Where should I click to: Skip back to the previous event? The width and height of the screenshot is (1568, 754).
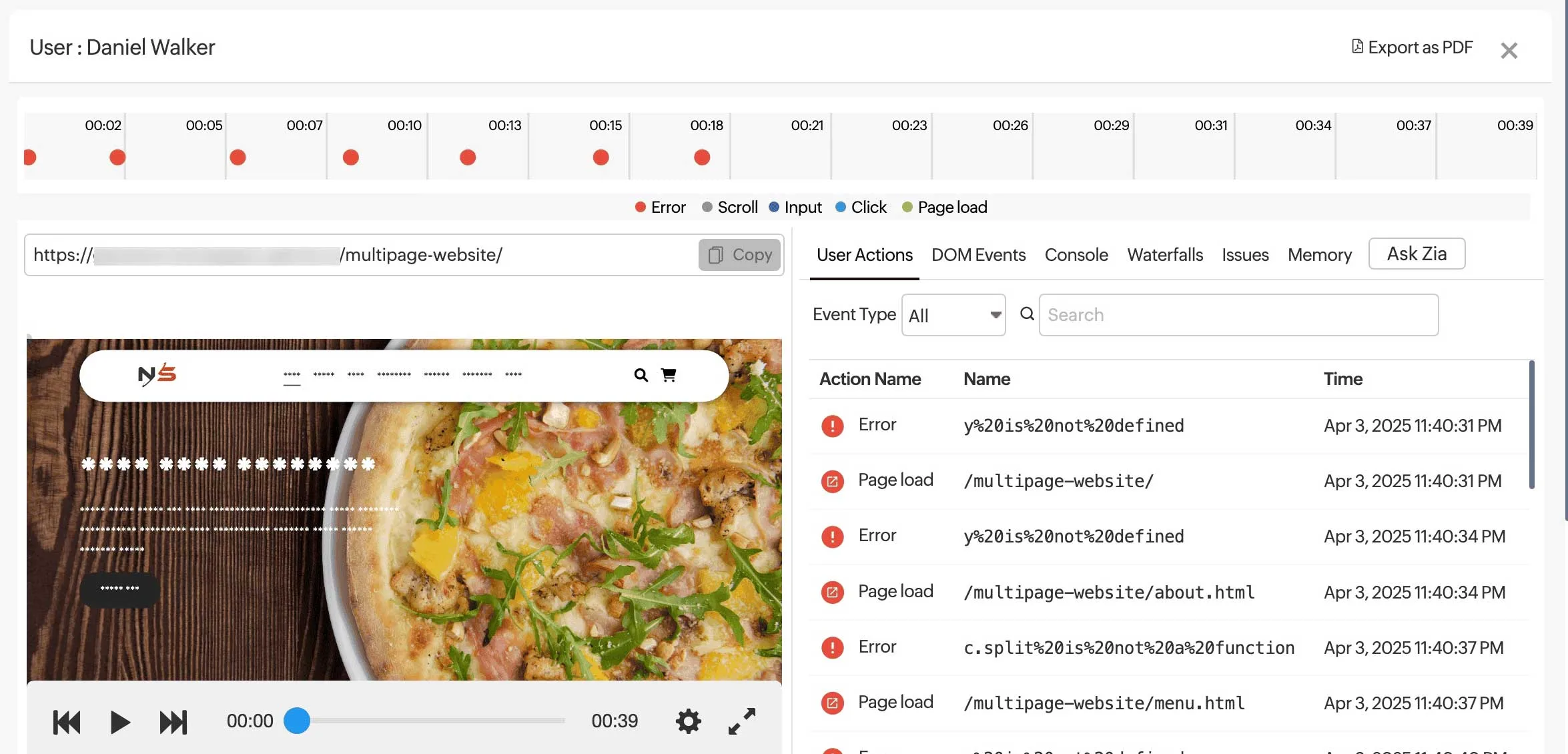pos(67,722)
